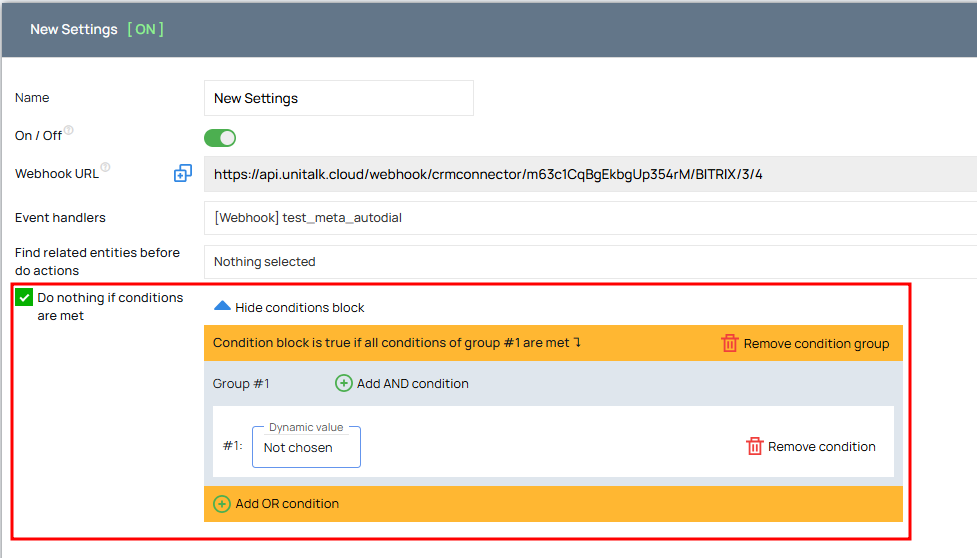Click the 'Remove condition group' text
This screenshot has width=977, height=558.
coord(816,344)
